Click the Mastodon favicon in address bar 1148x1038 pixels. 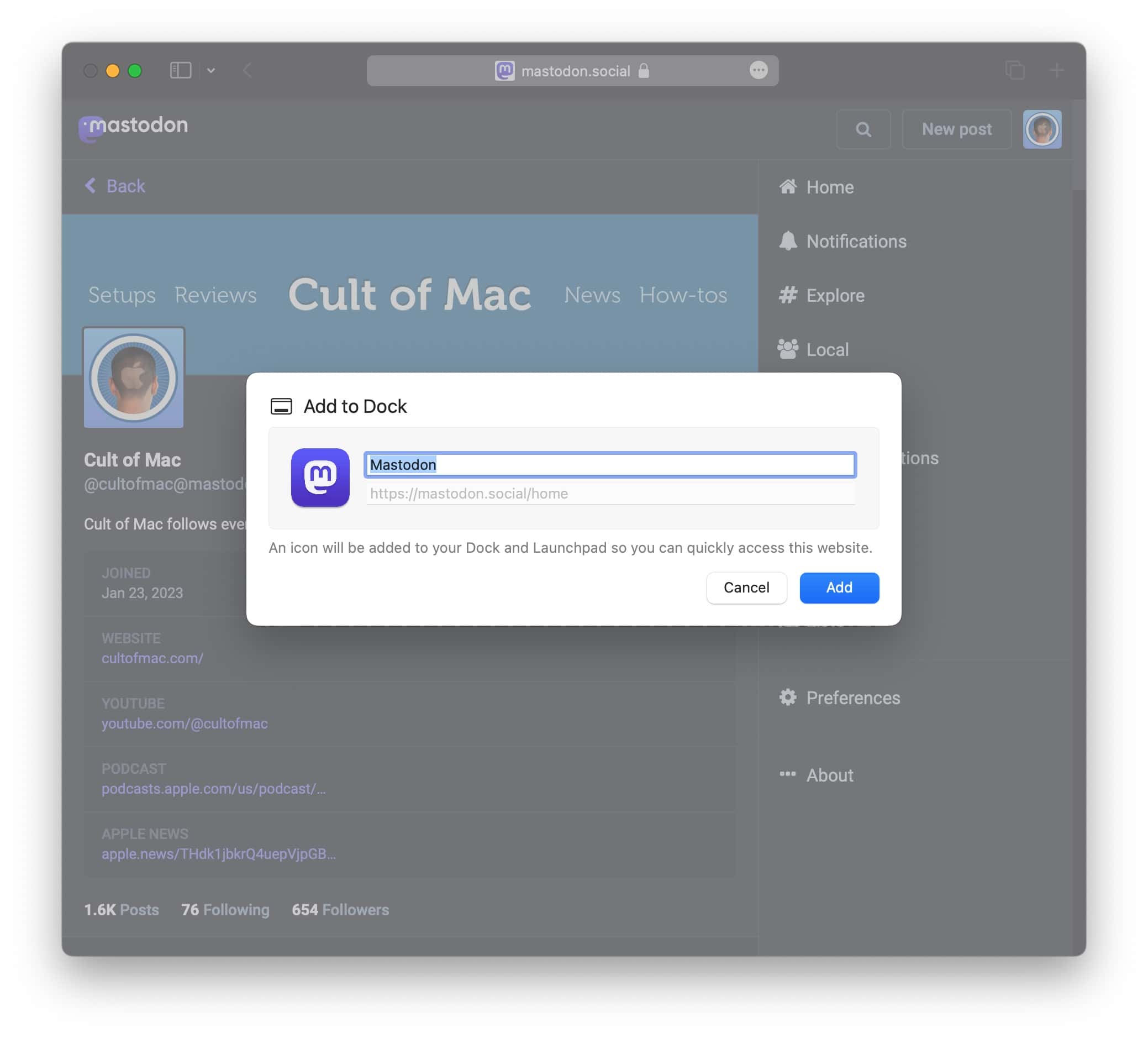[x=504, y=71]
